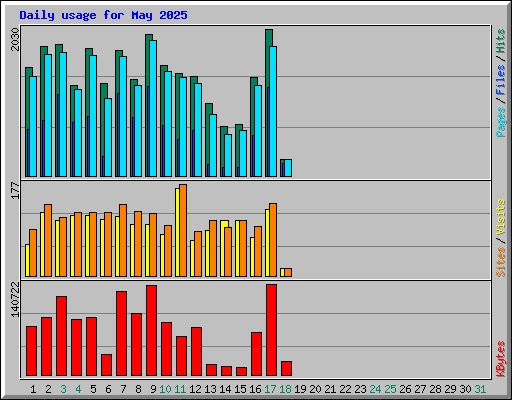
Task: Click day label 13 on the axis
Action: point(210,389)
